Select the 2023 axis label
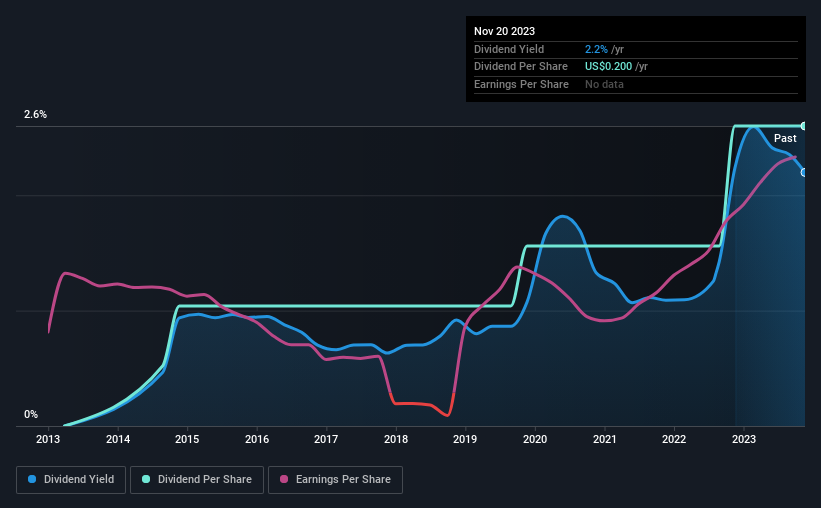 tap(744, 439)
